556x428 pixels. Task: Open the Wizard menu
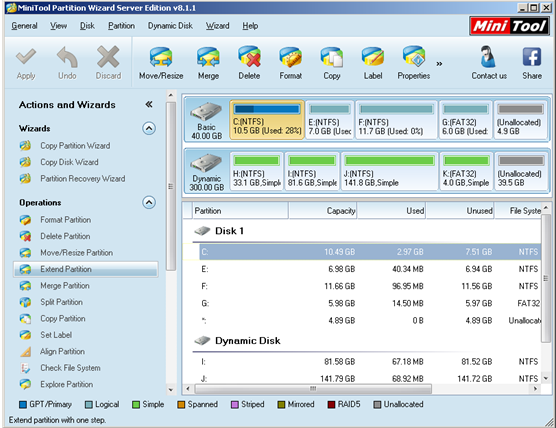(217, 26)
